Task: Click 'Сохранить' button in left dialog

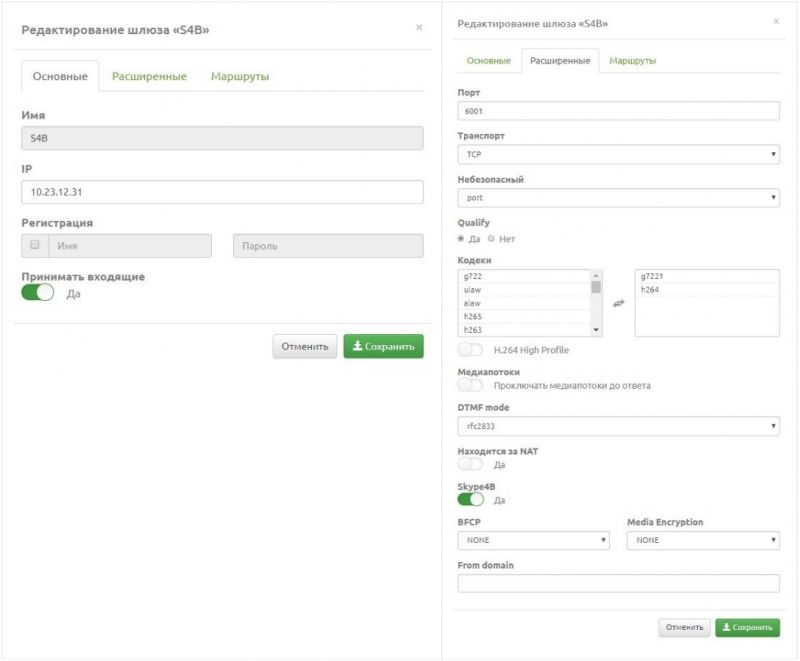Action: coord(383,346)
